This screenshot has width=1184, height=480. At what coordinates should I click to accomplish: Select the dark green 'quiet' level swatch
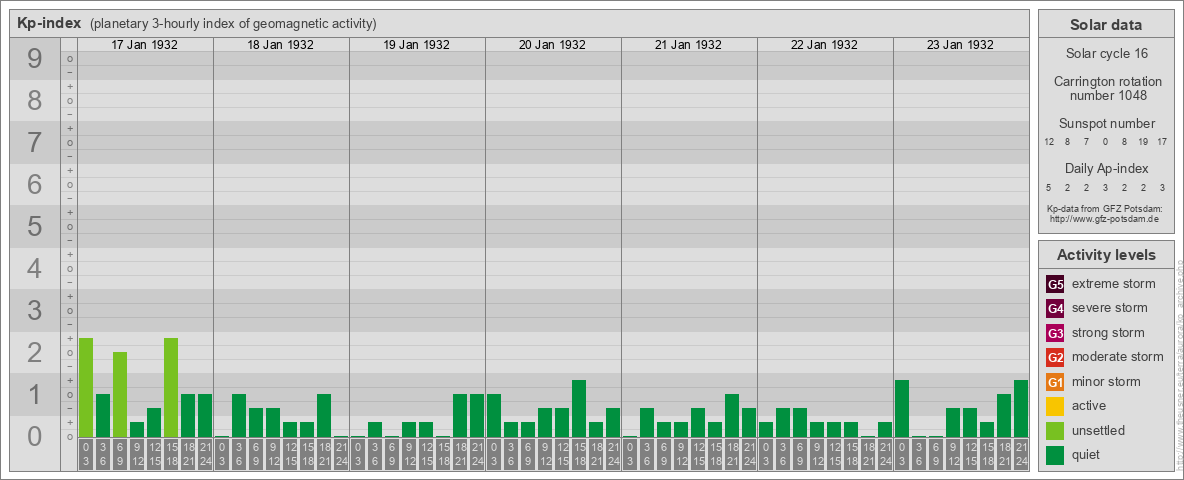coord(1055,455)
